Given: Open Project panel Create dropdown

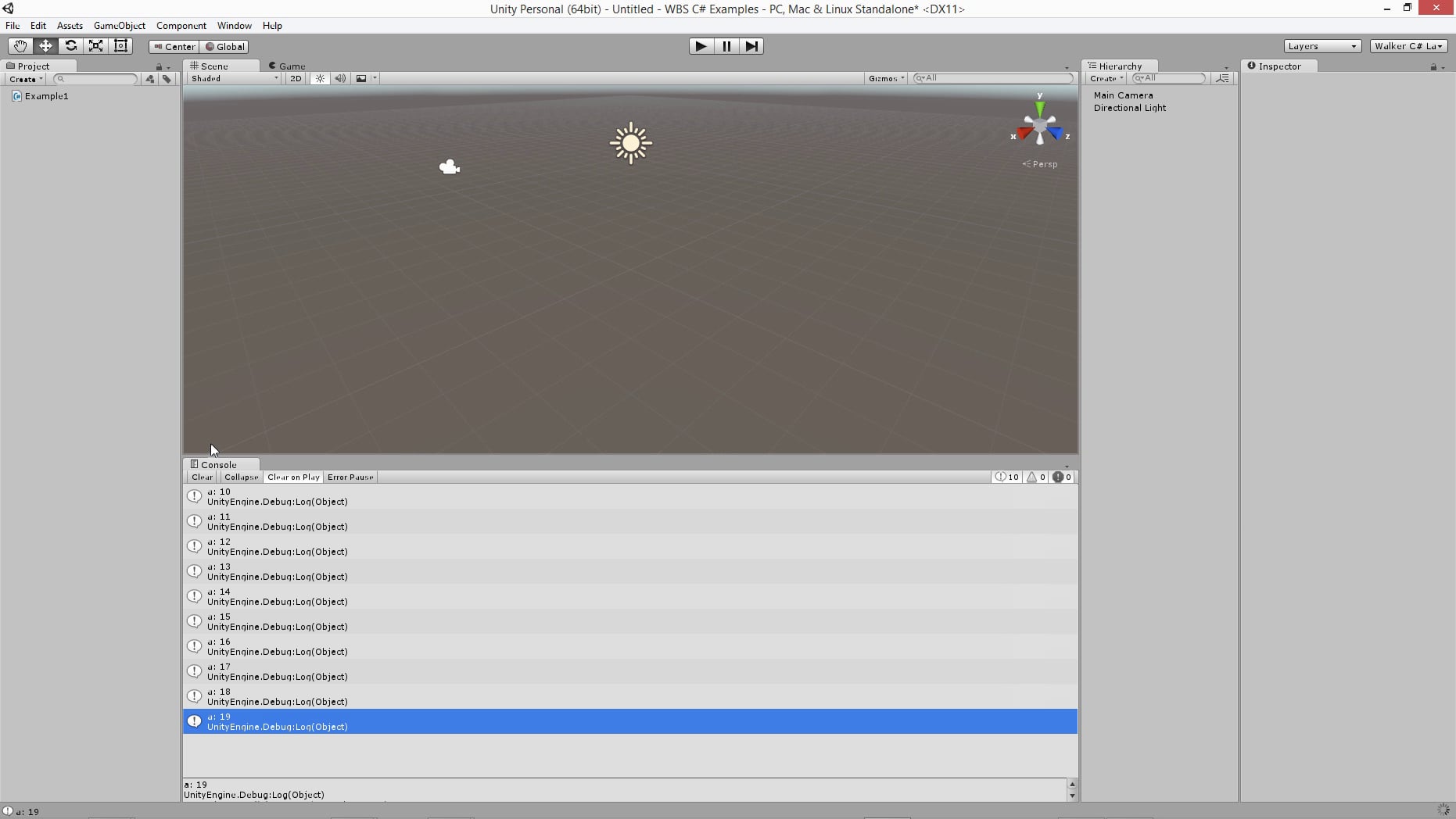Looking at the screenshot, I should tap(25, 79).
